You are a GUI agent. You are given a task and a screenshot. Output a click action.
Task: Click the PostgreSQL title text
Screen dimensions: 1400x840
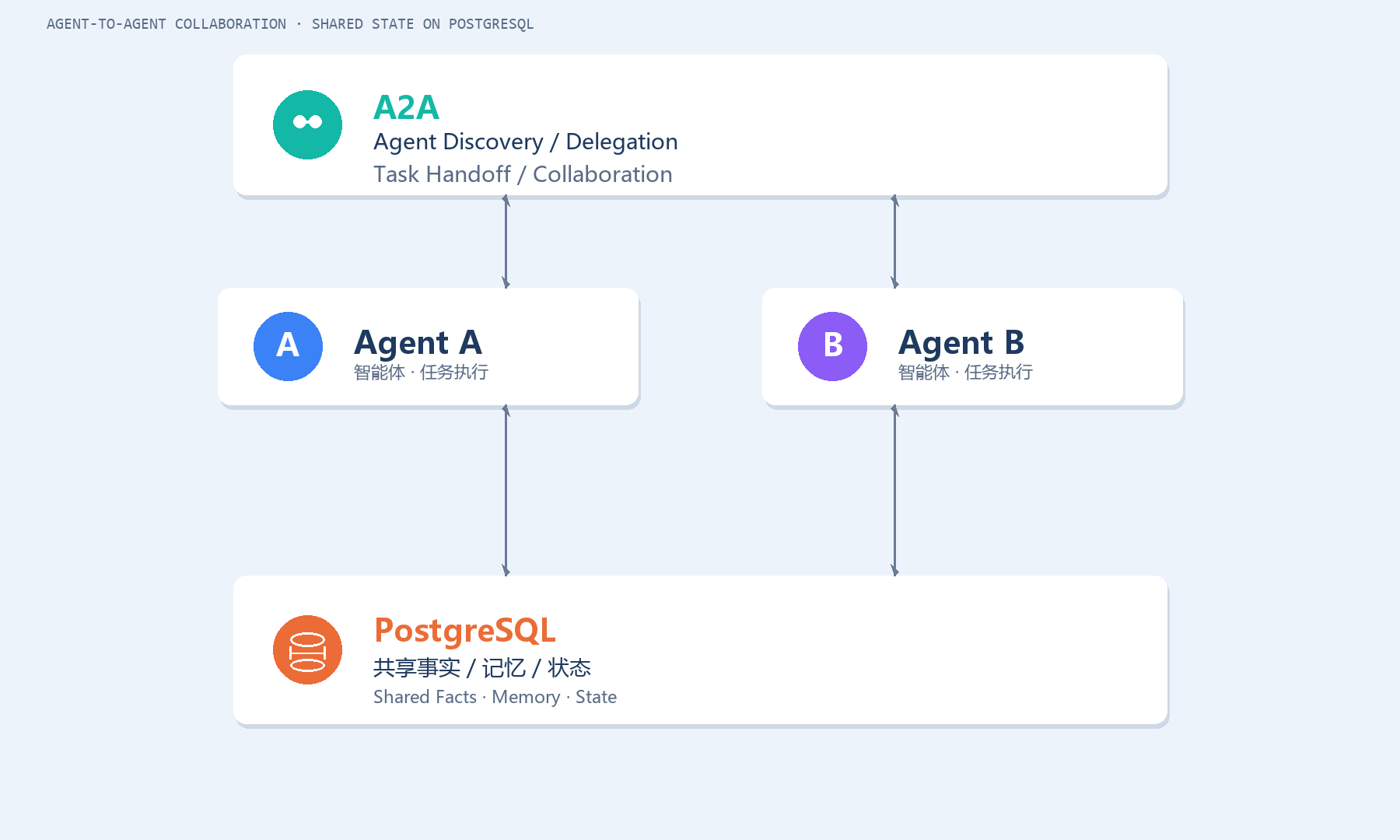(465, 631)
